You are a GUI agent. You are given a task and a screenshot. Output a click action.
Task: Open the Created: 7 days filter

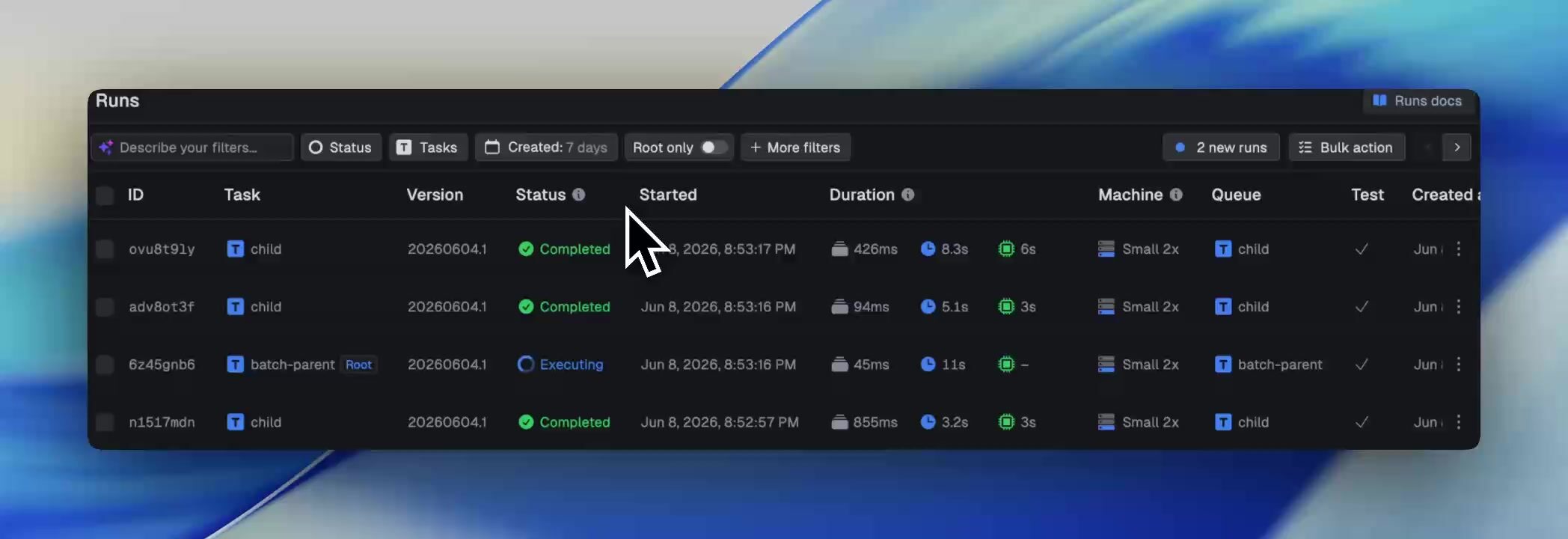[x=546, y=147]
